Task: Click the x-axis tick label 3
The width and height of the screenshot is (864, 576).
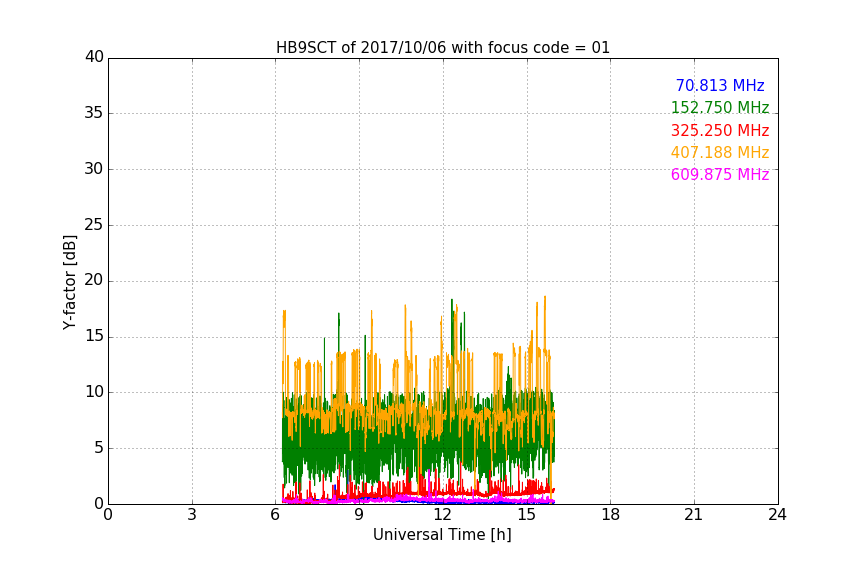Action: pos(192,515)
